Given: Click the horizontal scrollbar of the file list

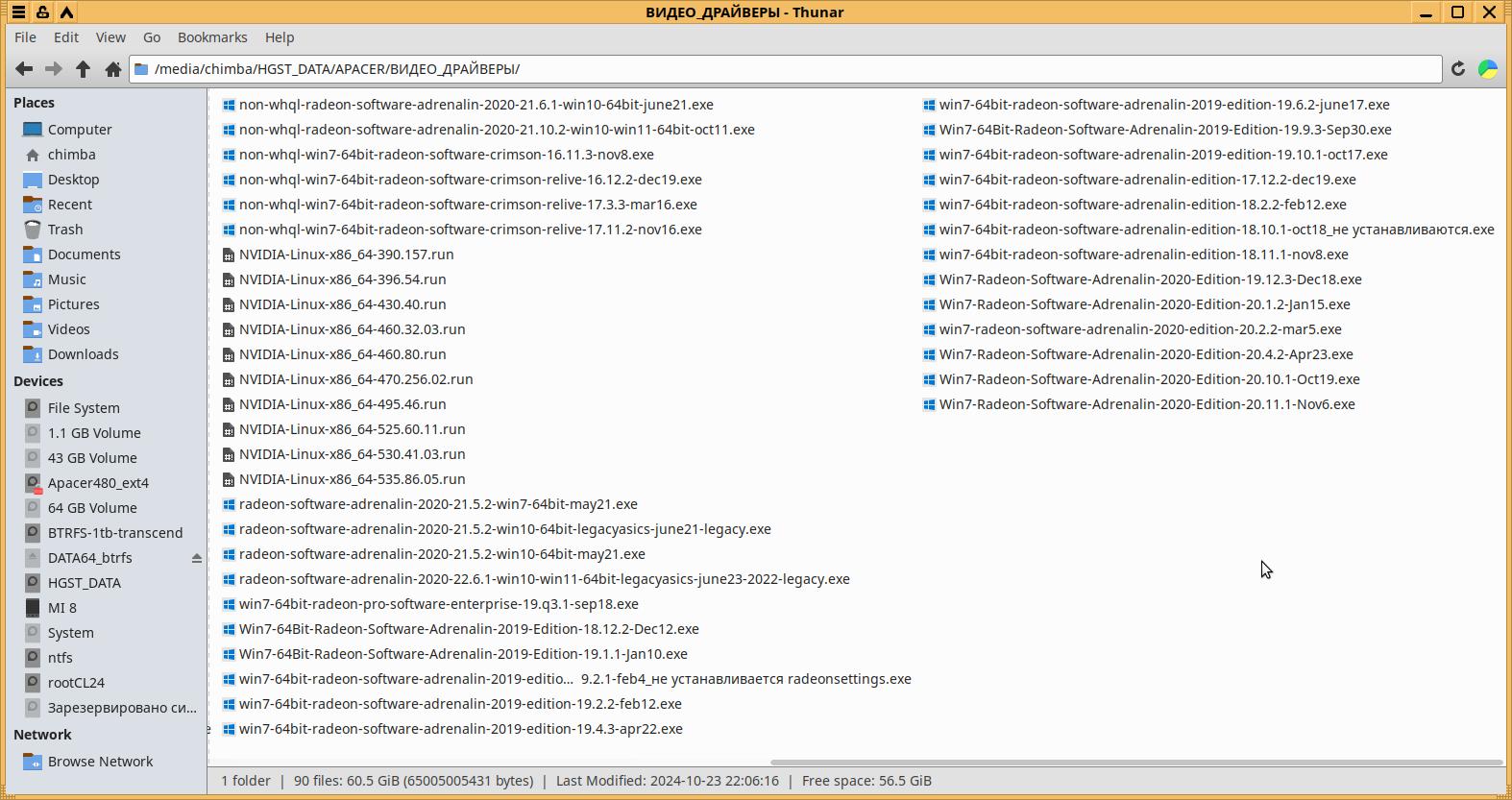Looking at the screenshot, I should (1136, 763).
